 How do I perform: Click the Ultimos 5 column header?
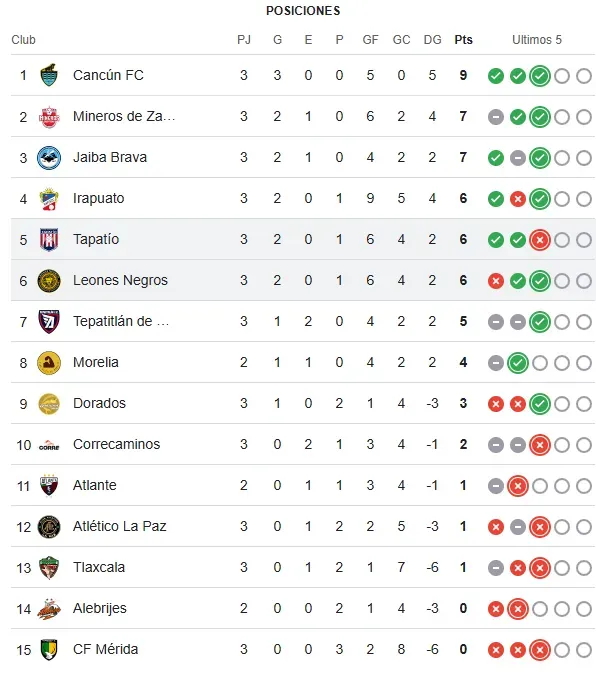click(537, 40)
